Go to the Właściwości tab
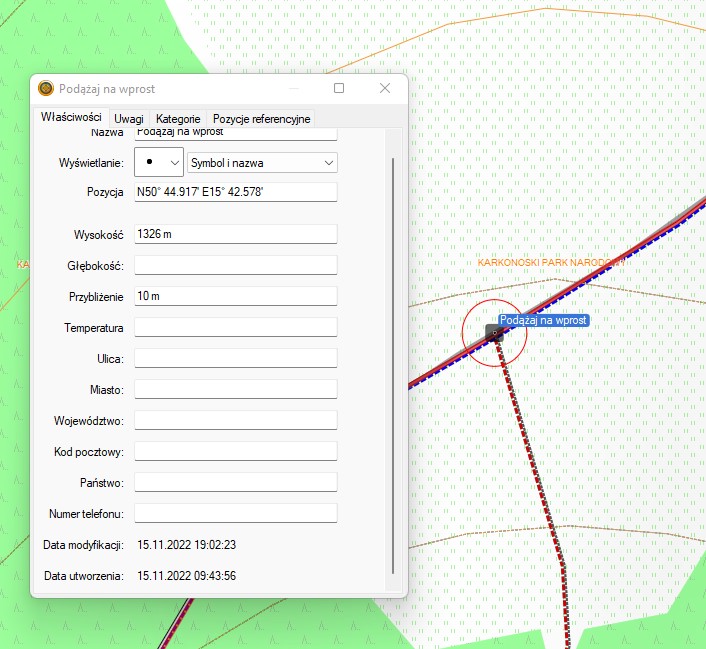 tap(71, 117)
